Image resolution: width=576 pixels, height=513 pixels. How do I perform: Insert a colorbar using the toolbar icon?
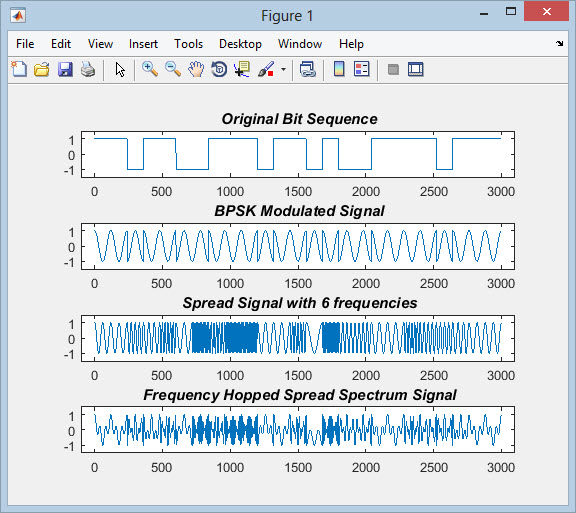tap(339, 69)
